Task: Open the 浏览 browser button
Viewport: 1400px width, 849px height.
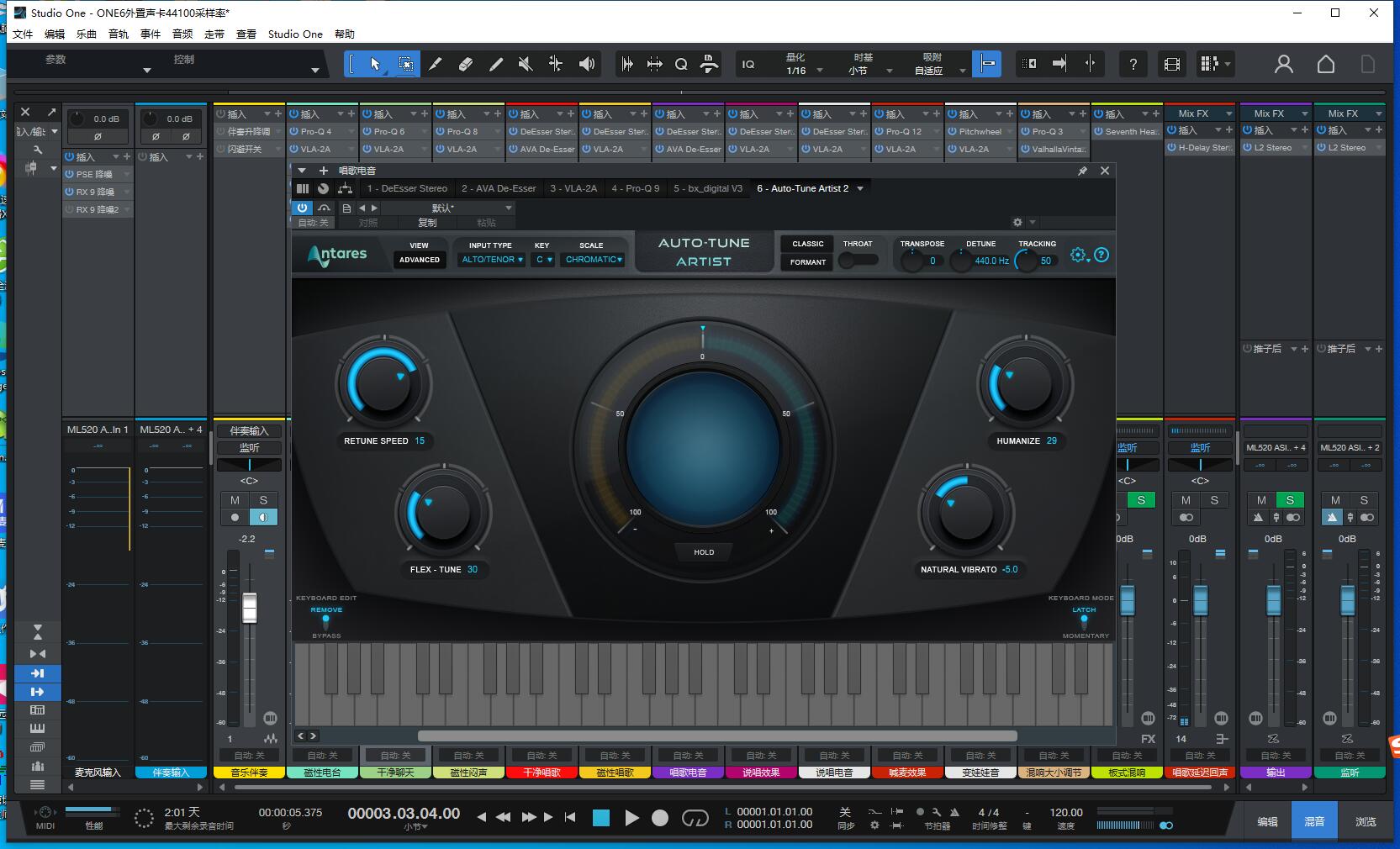Action: [x=1366, y=821]
